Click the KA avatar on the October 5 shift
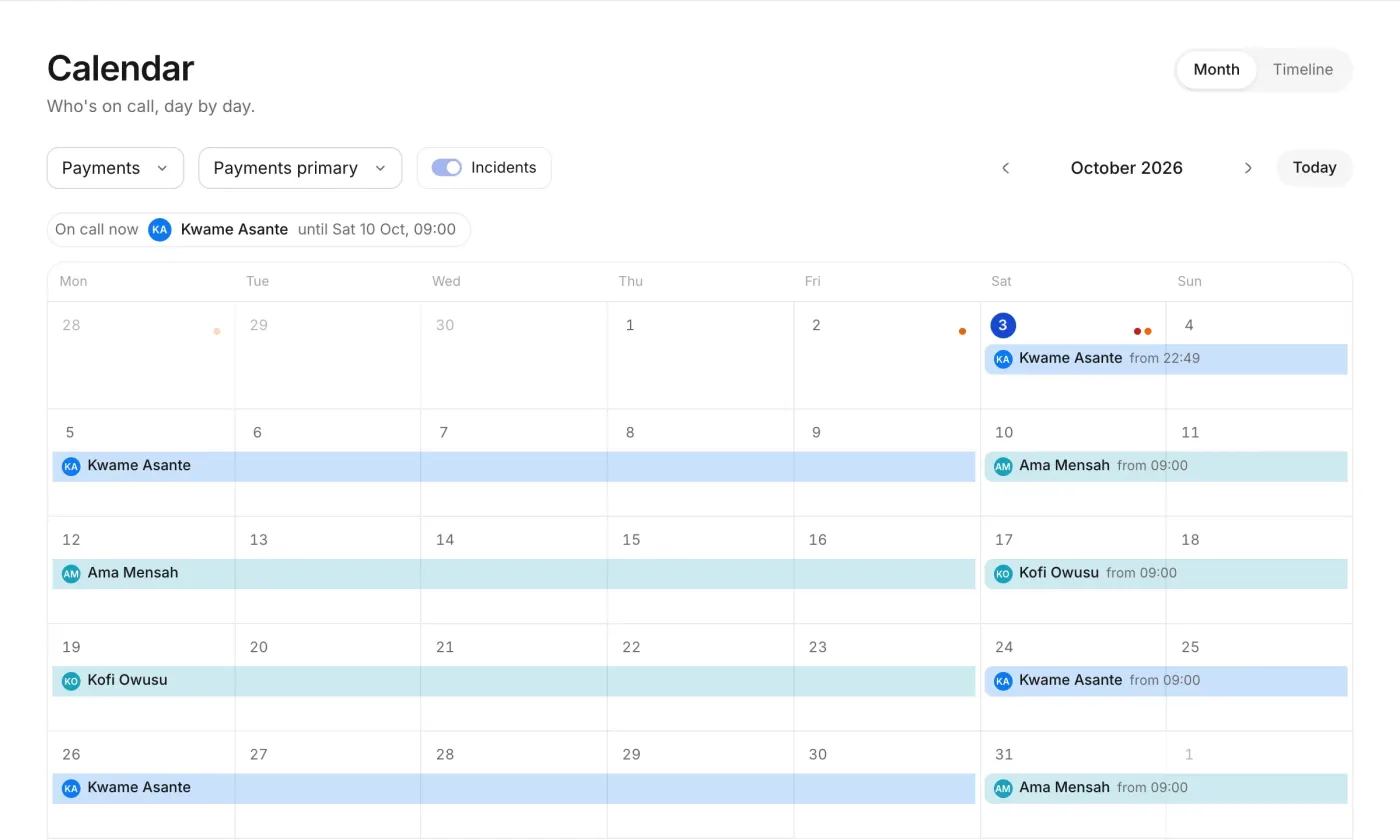This screenshot has height=840, width=1400. 71,466
